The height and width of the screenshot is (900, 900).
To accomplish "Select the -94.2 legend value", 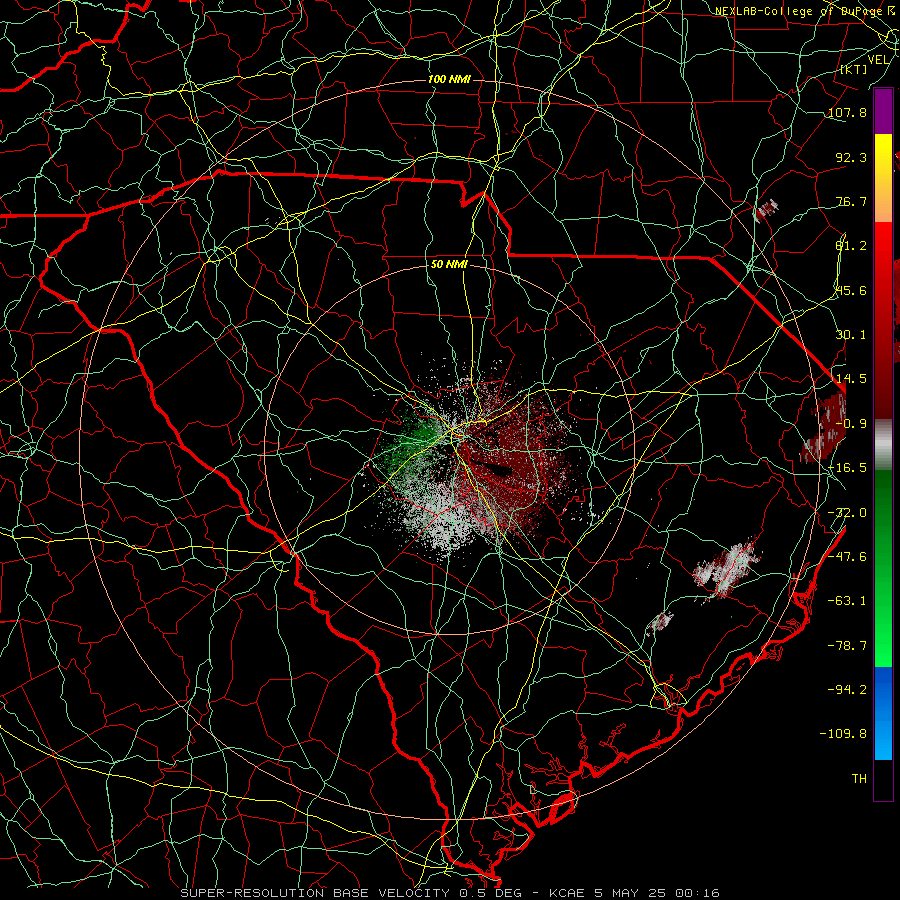I will coord(847,690).
